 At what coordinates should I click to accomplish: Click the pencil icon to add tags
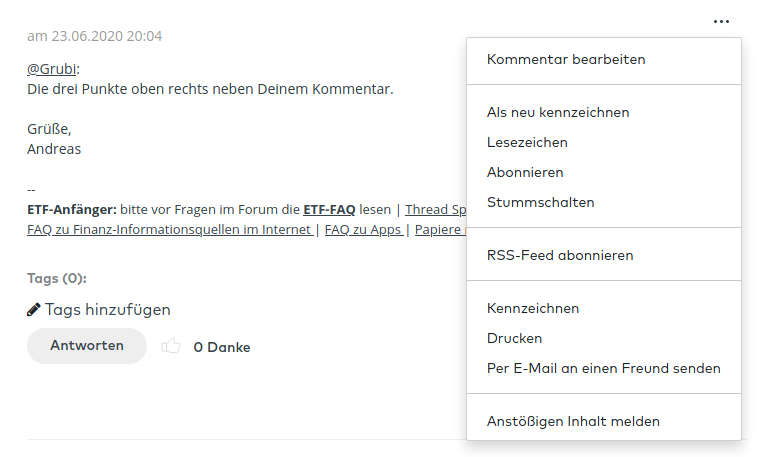(x=34, y=310)
